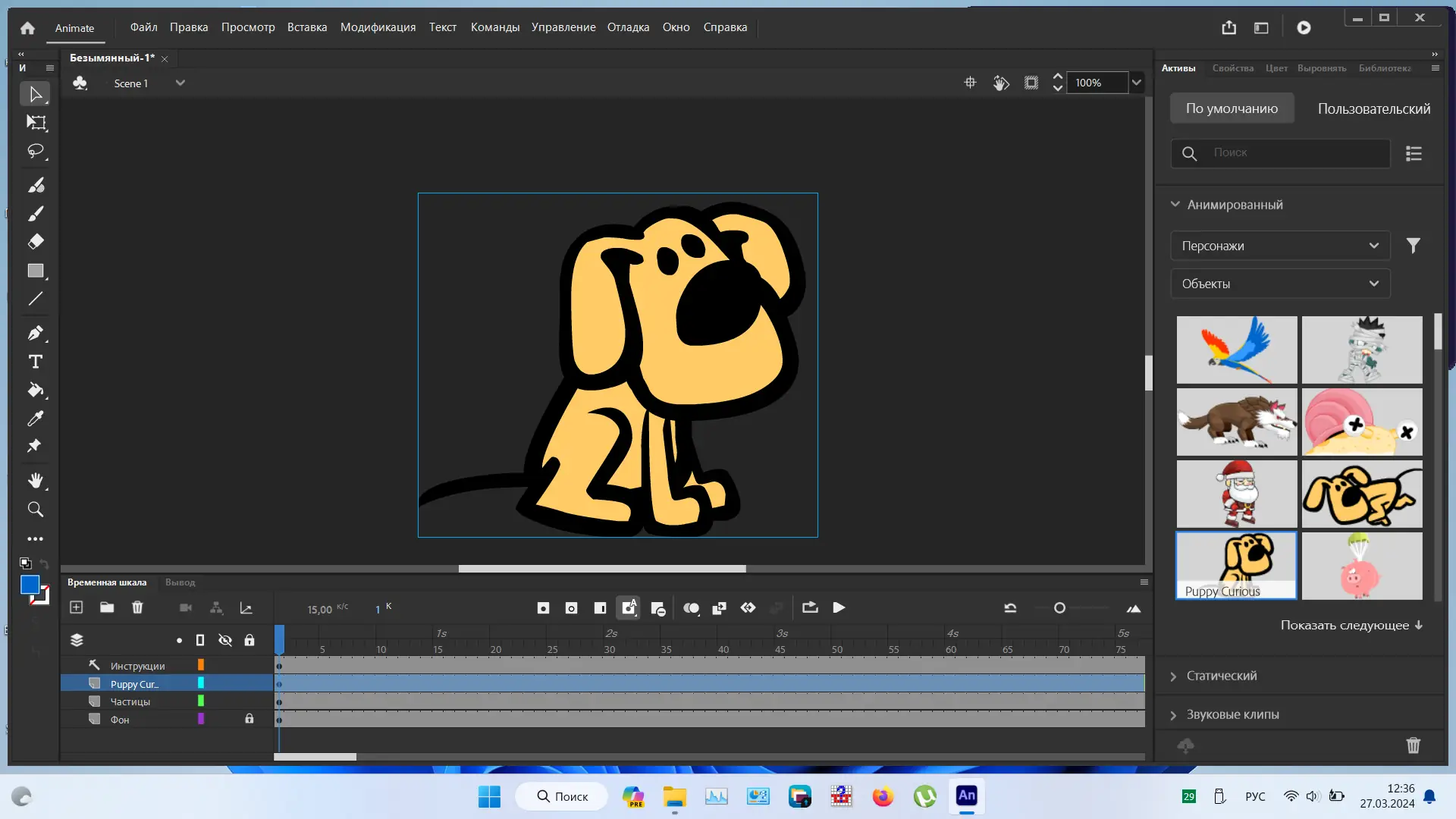The width and height of the screenshot is (1456, 819).
Task: Select the Zoom magnifier tool
Action: [35, 510]
